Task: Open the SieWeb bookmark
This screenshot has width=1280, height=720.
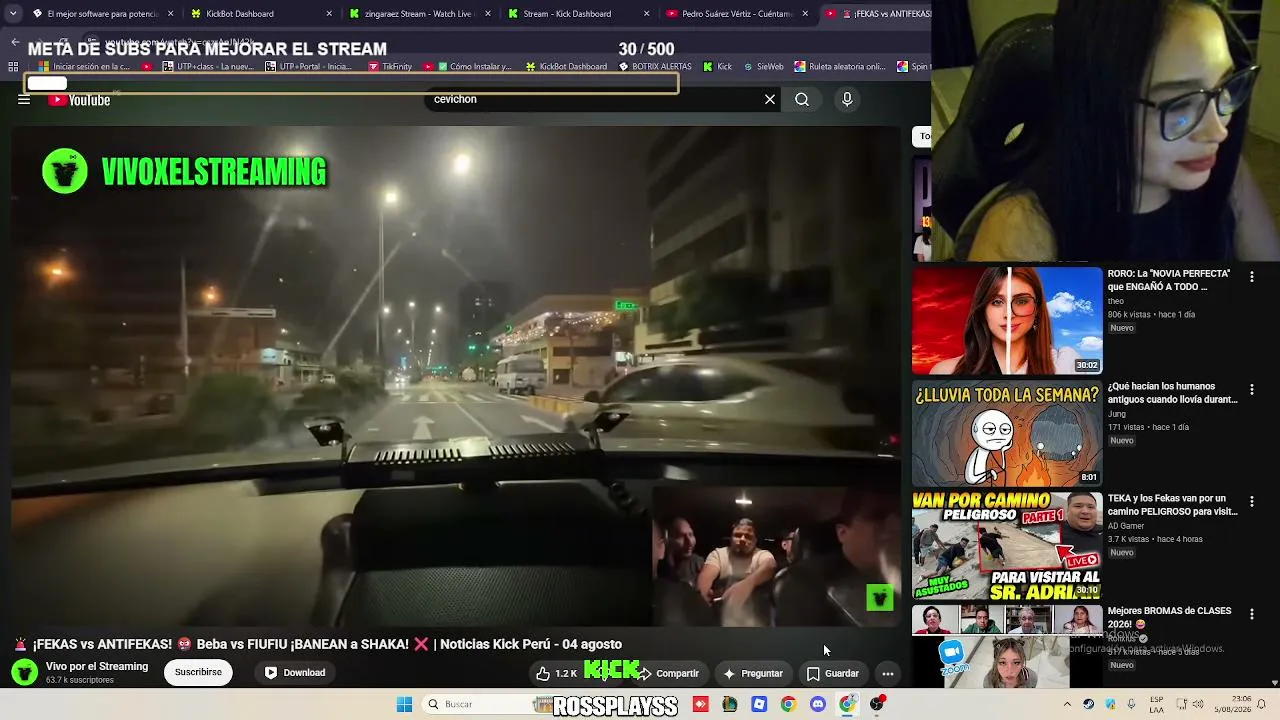Action: tap(763, 67)
